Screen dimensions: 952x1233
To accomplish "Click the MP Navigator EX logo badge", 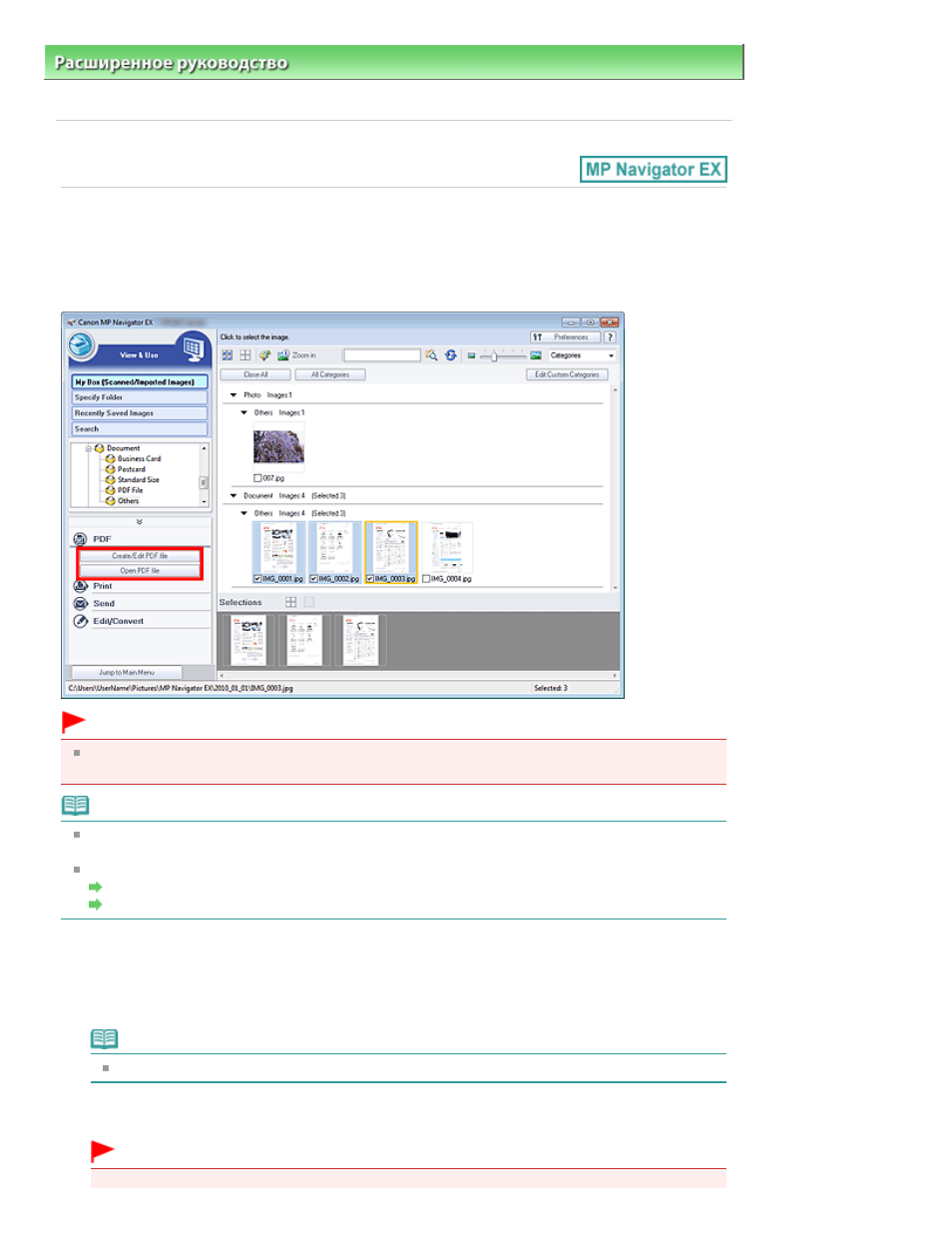I will [x=654, y=170].
